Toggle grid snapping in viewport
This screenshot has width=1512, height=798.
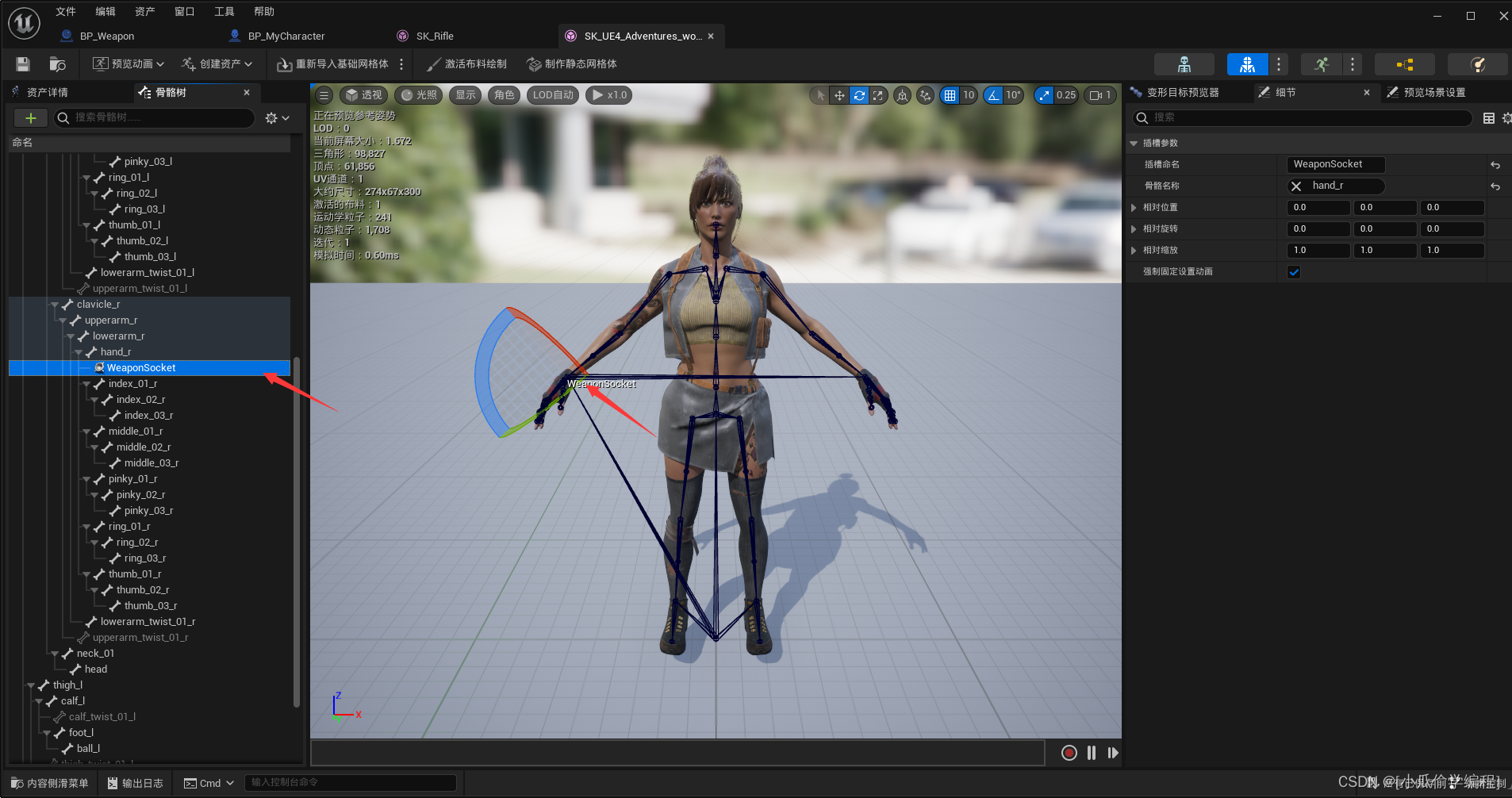pos(950,95)
